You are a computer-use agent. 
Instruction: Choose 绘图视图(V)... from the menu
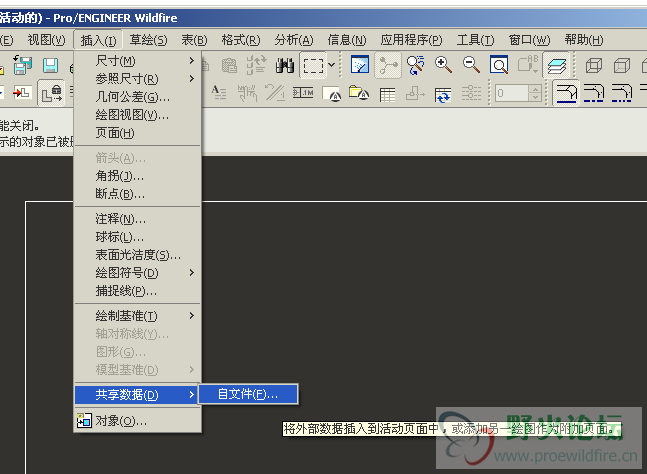pos(138,115)
